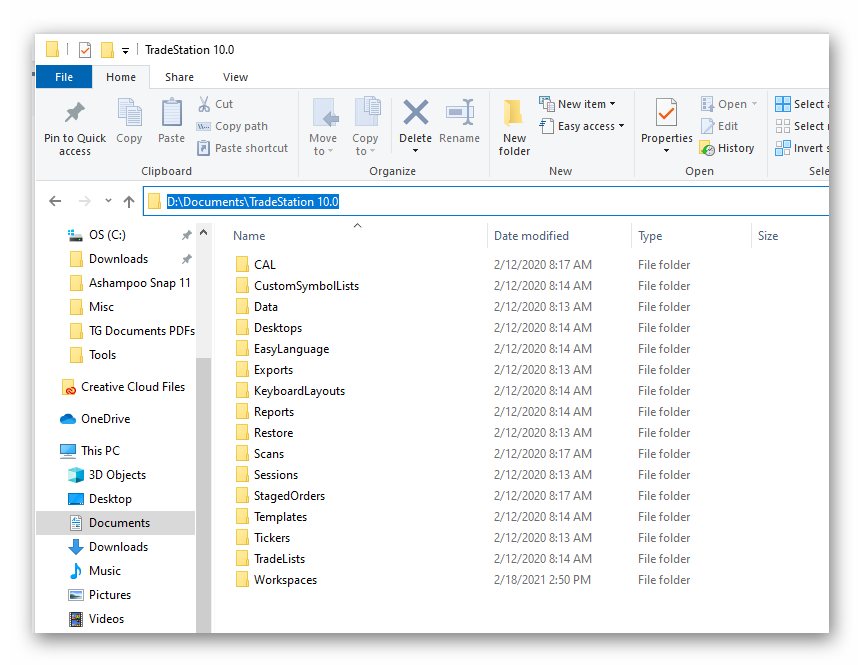Go up one folder level

tap(129, 202)
